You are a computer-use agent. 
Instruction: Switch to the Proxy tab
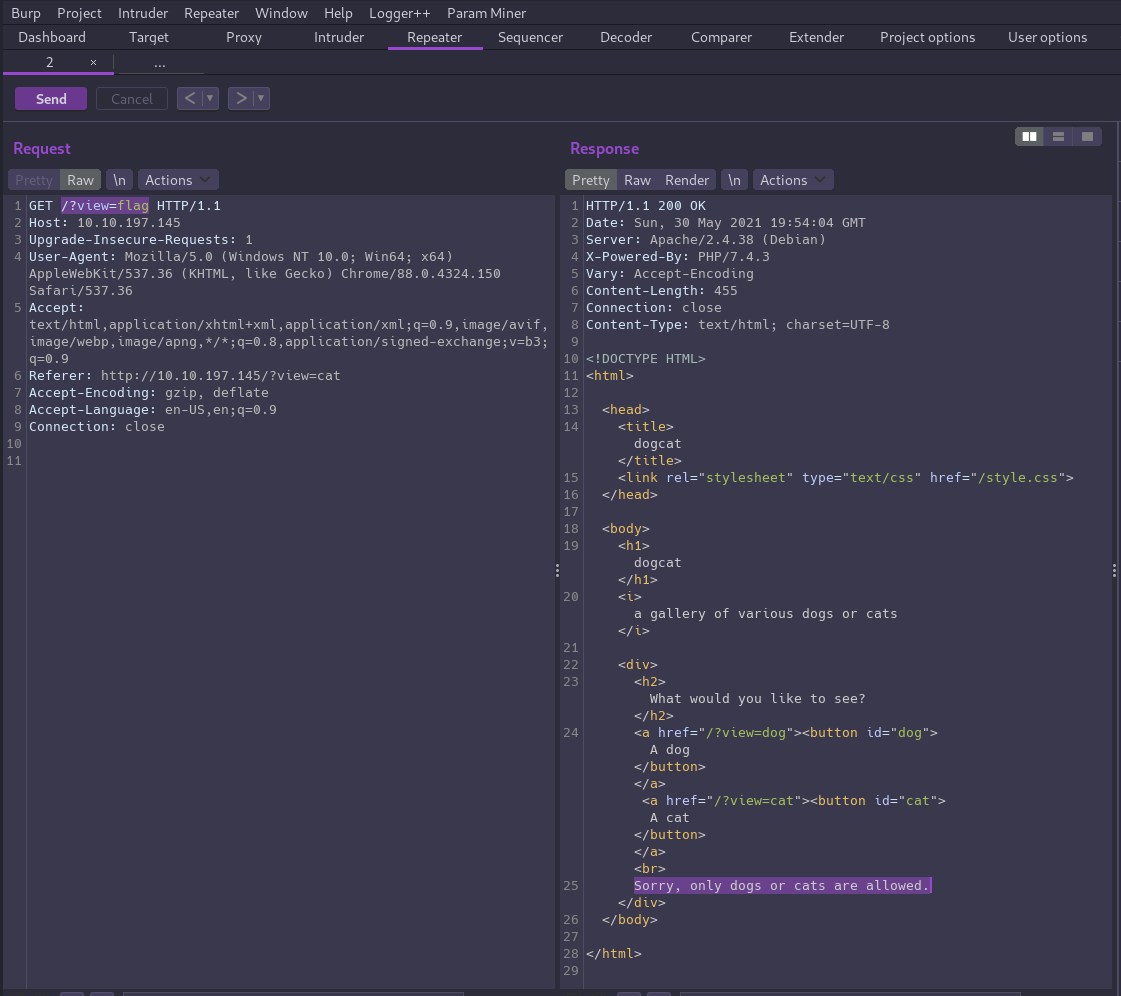(x=244, y=37)
